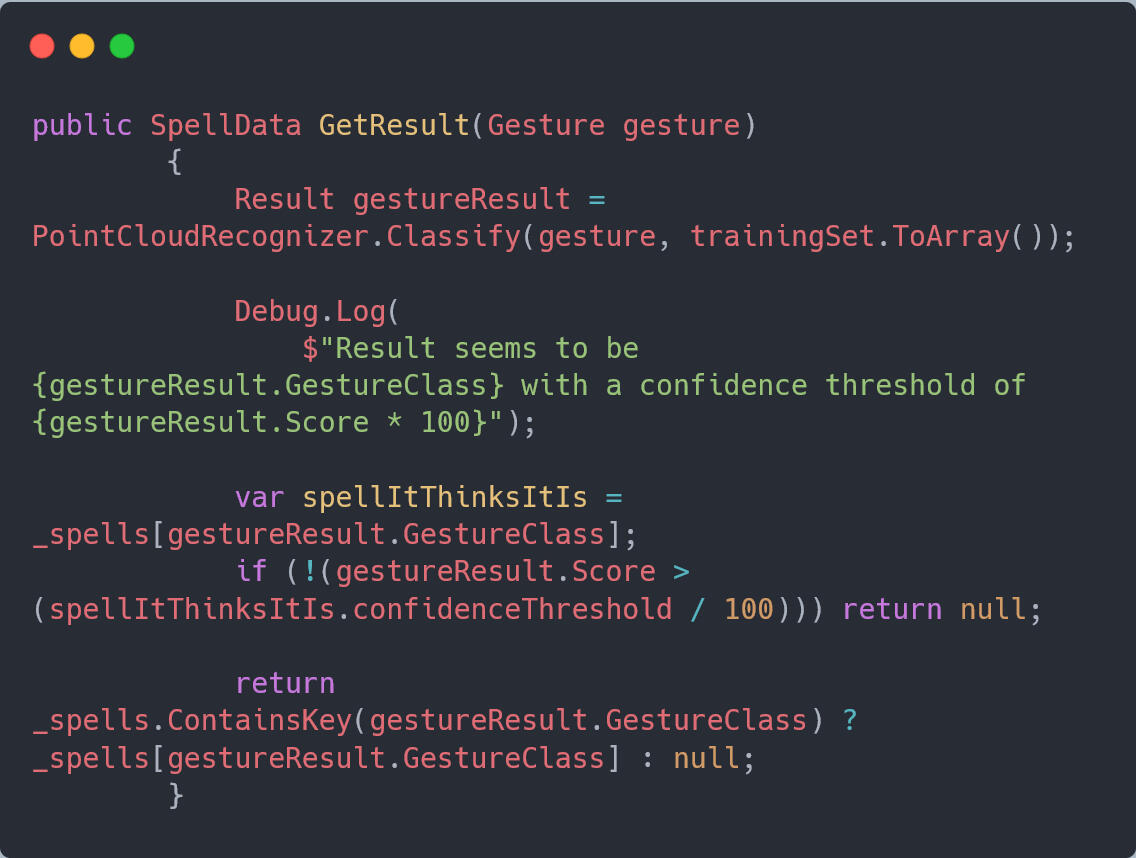
Task: Click the opening curly brace of the method
Action: 175,162
